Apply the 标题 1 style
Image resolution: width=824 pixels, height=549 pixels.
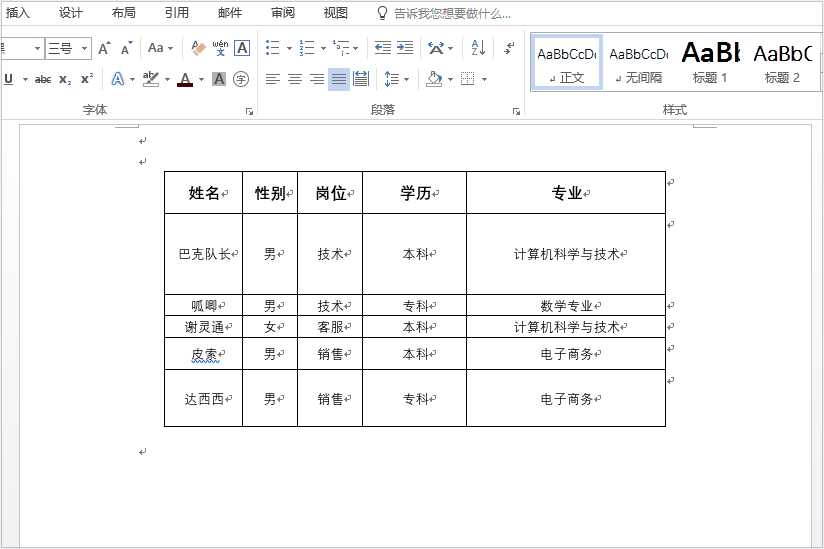(x=710, y=63)
